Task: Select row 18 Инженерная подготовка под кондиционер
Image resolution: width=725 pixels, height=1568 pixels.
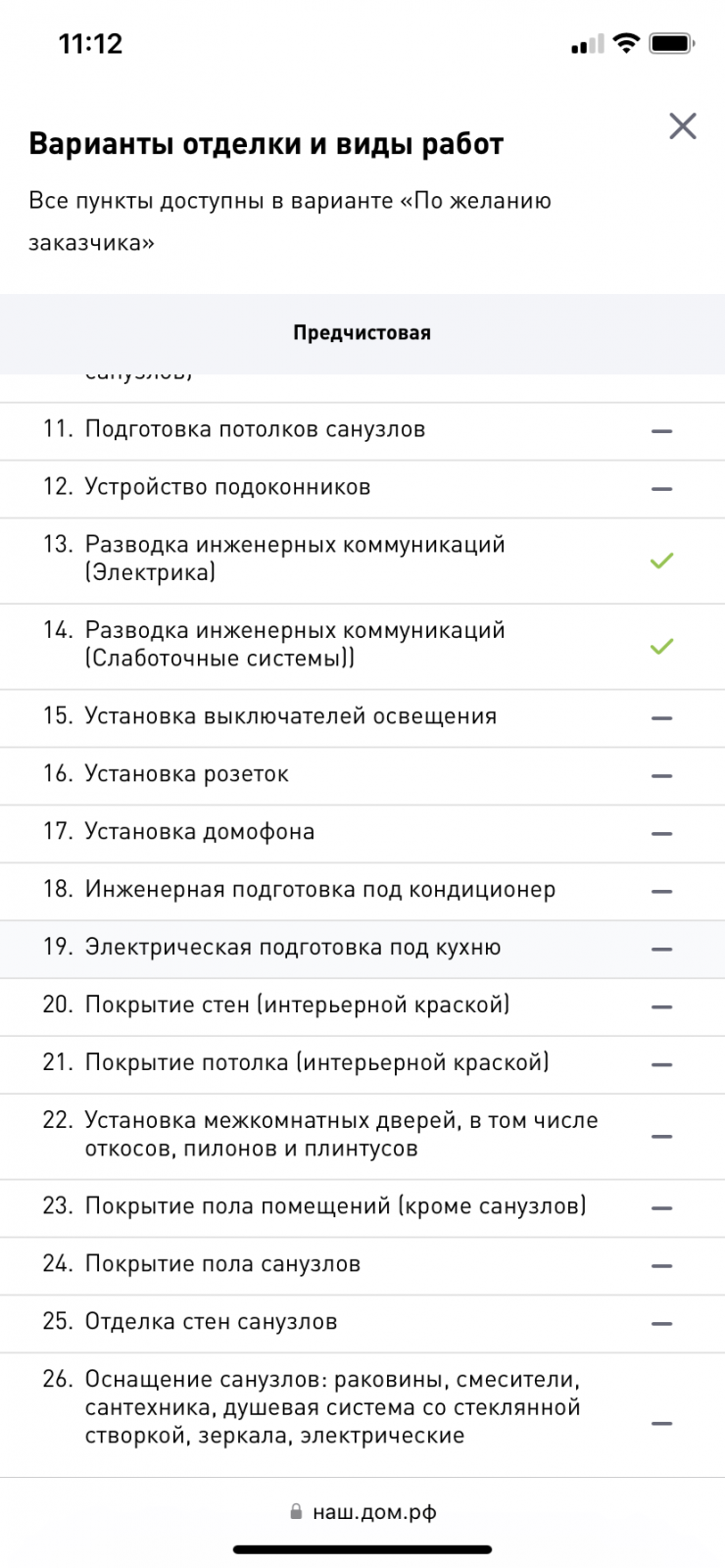Action: 362,891
